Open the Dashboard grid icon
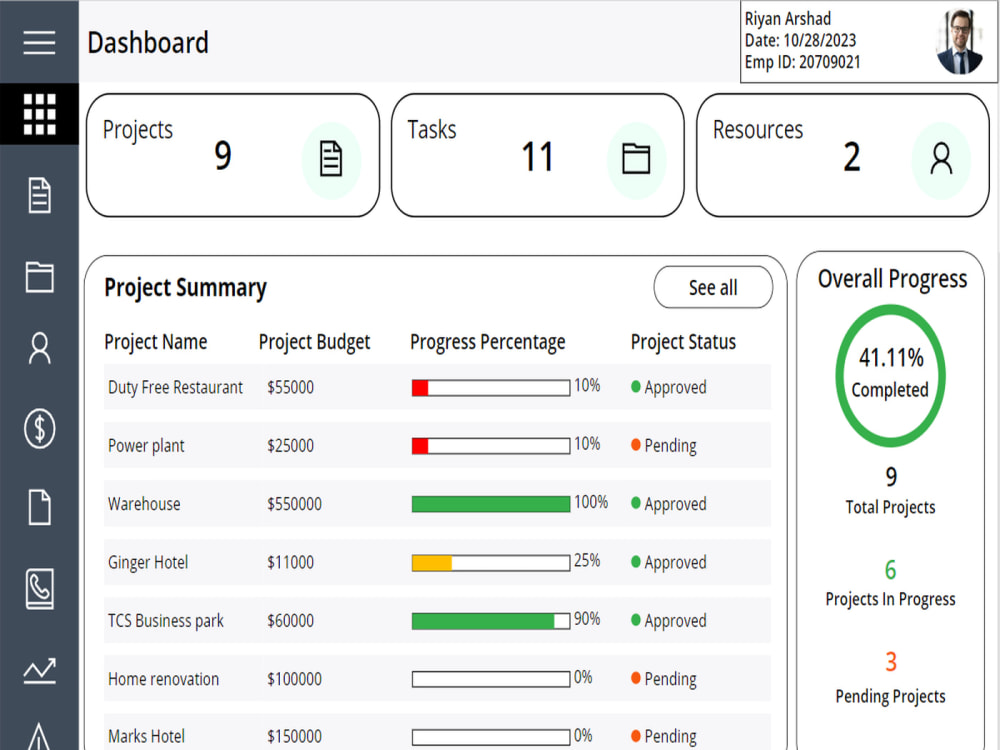This screenshot has width=1000, height=750. (x=39, y=114)
